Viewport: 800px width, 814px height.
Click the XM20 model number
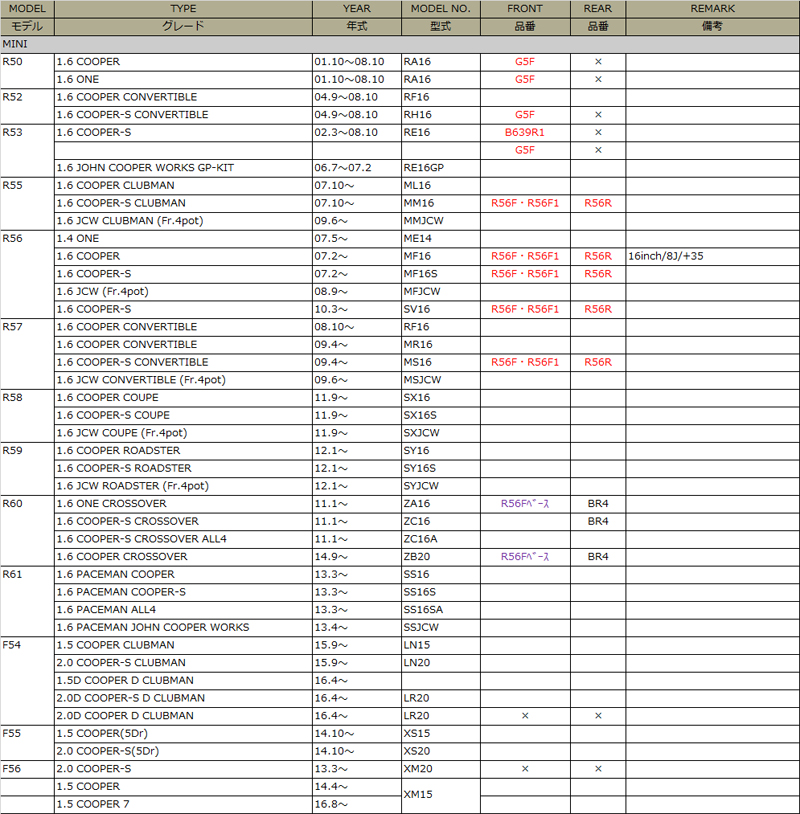441,768
